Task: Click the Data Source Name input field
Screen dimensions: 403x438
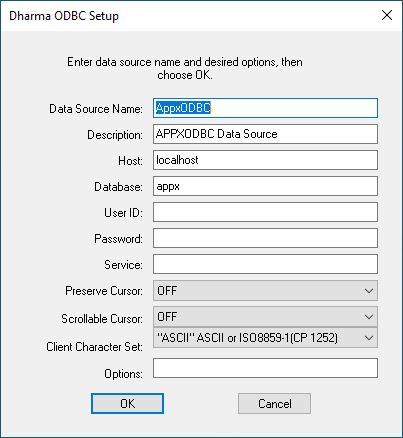Action: 265,108
